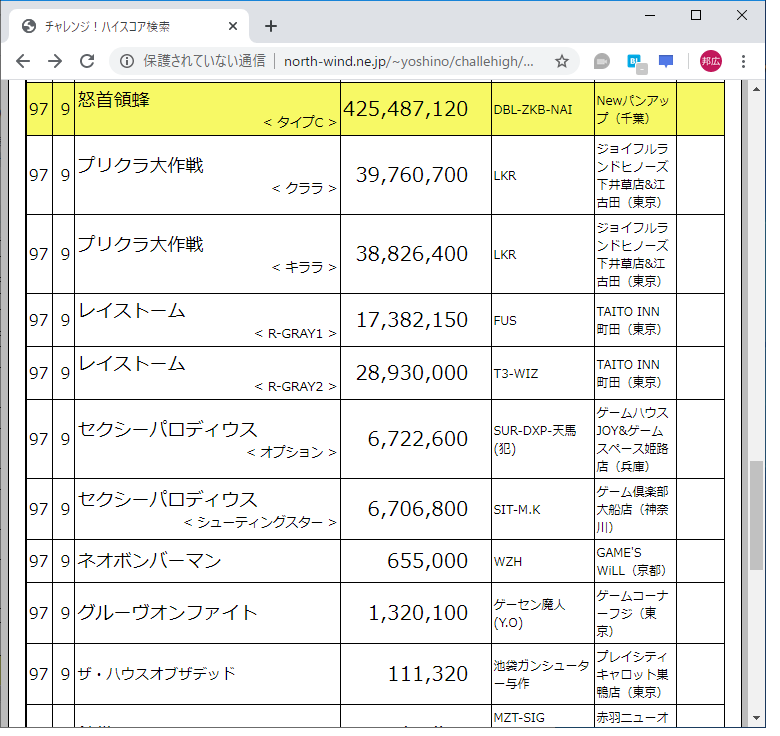Image resolution: width=780 pixels, height=736 pixels.
Task: Click セクシーパロディウス in the オプション row
Action: (x=168, y=429)
